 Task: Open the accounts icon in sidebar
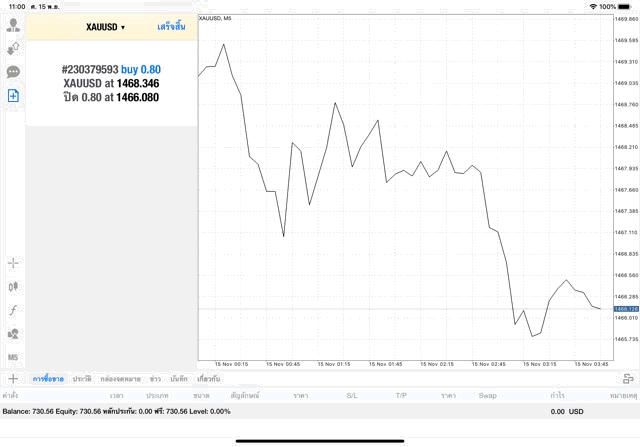click(x=13, y=24)
